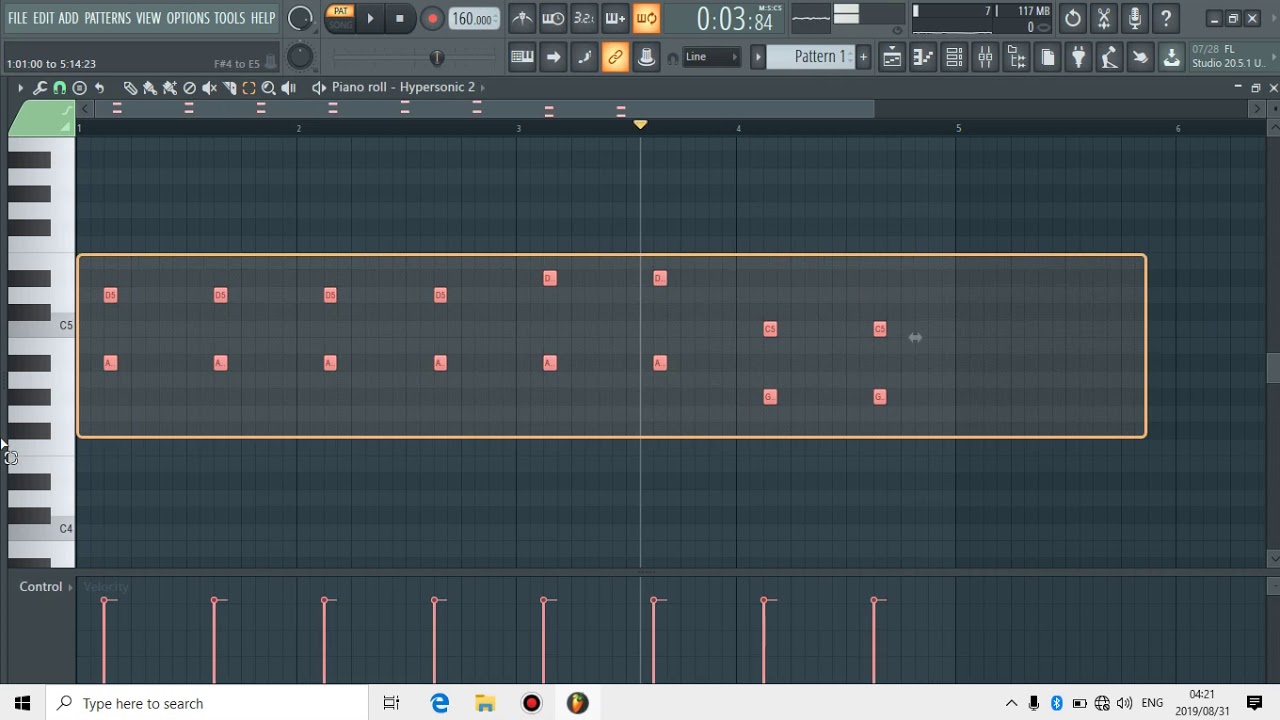Select the Delete tool

[189, 88]
